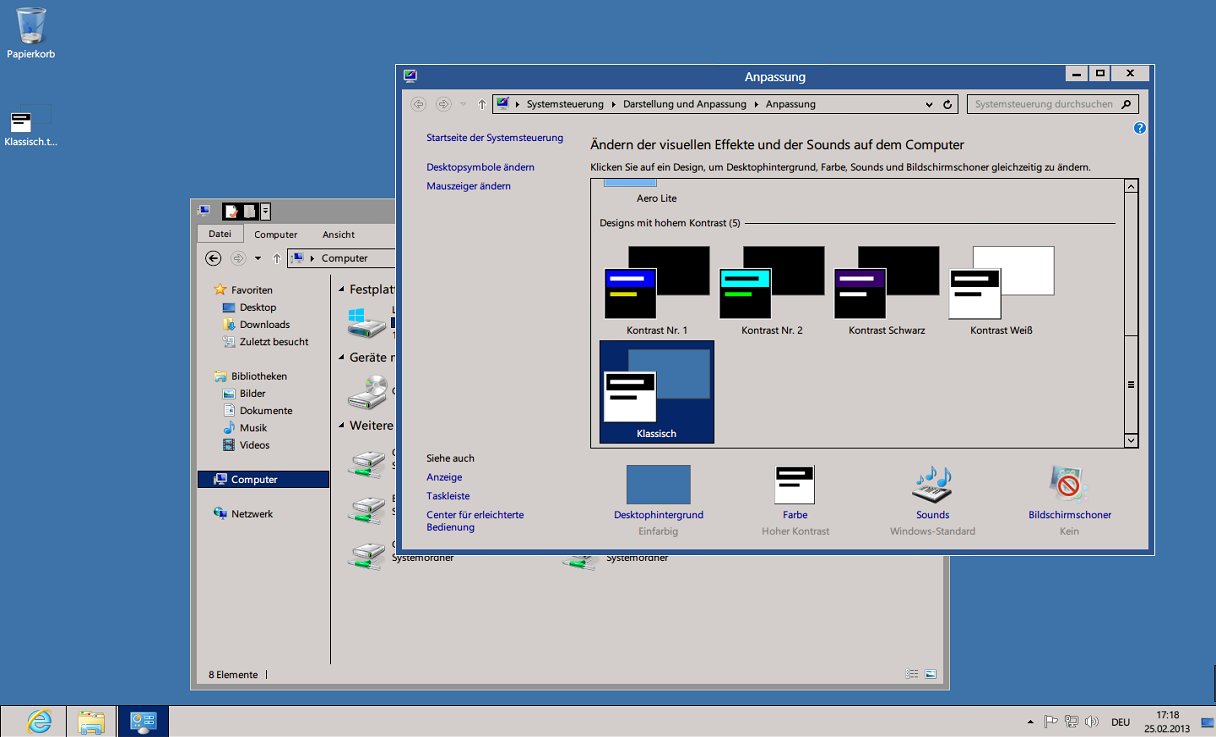This screenshot has height=737, width=1216.
Task: Expand the Anpassung address bar history dropdown
Action: (x=930, y=104)
